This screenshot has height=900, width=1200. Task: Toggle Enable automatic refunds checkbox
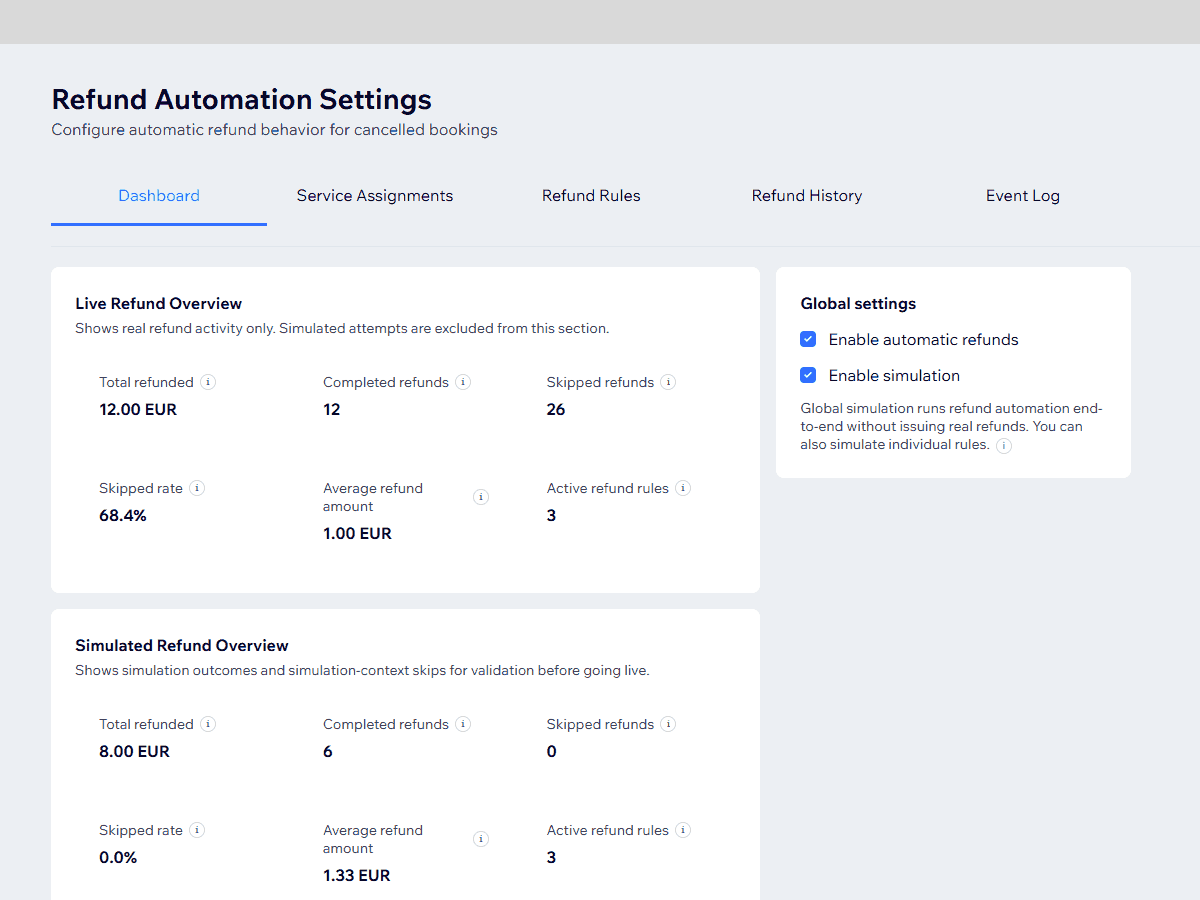pyautogui.click(x=809, y=340)
